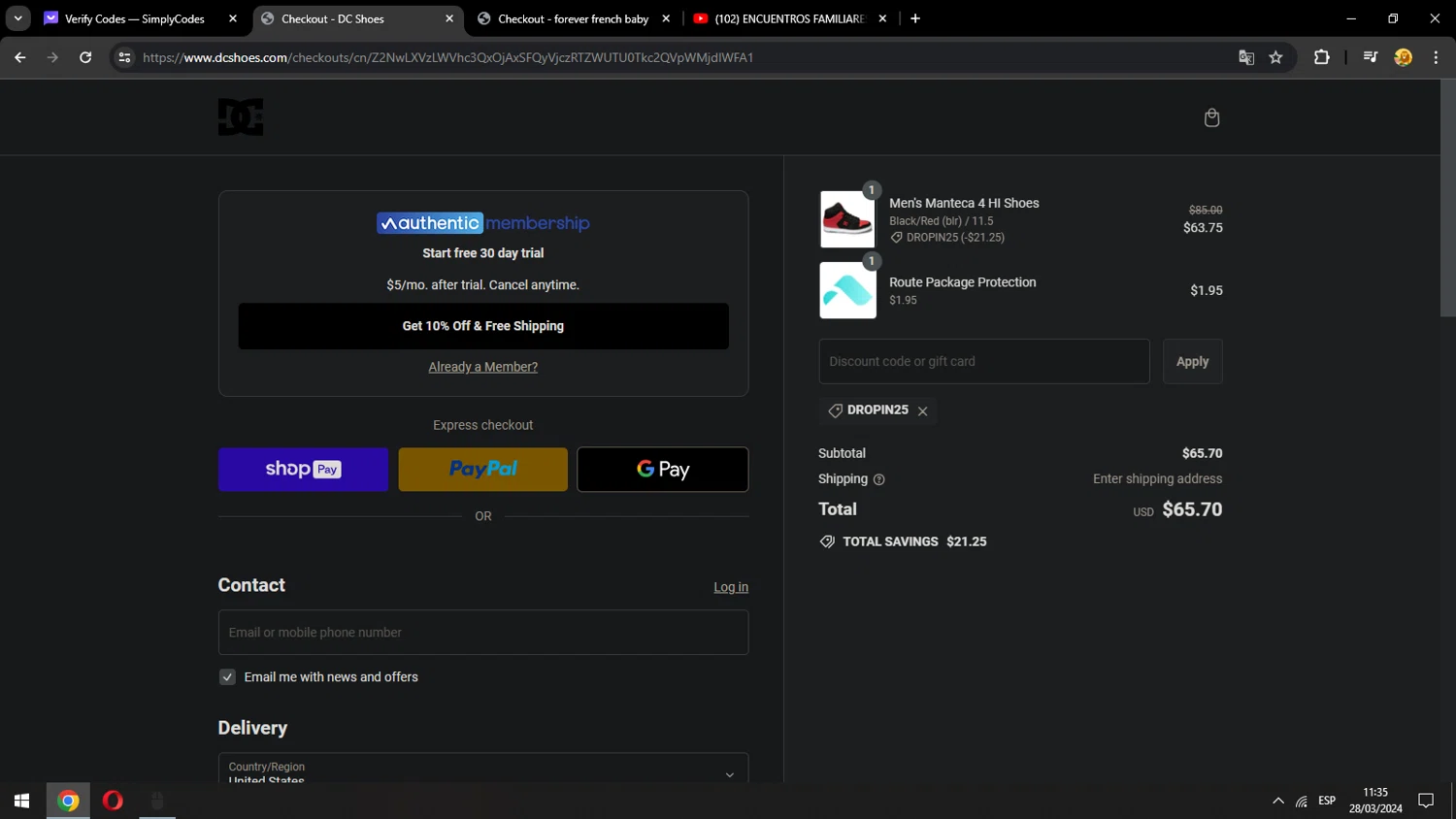
Task: Click the Route Package Protection thumbnail
Action: coord(847,290)
